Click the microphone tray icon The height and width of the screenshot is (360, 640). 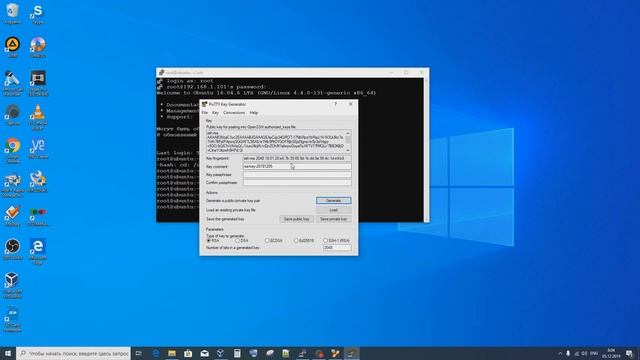[568, 353]
